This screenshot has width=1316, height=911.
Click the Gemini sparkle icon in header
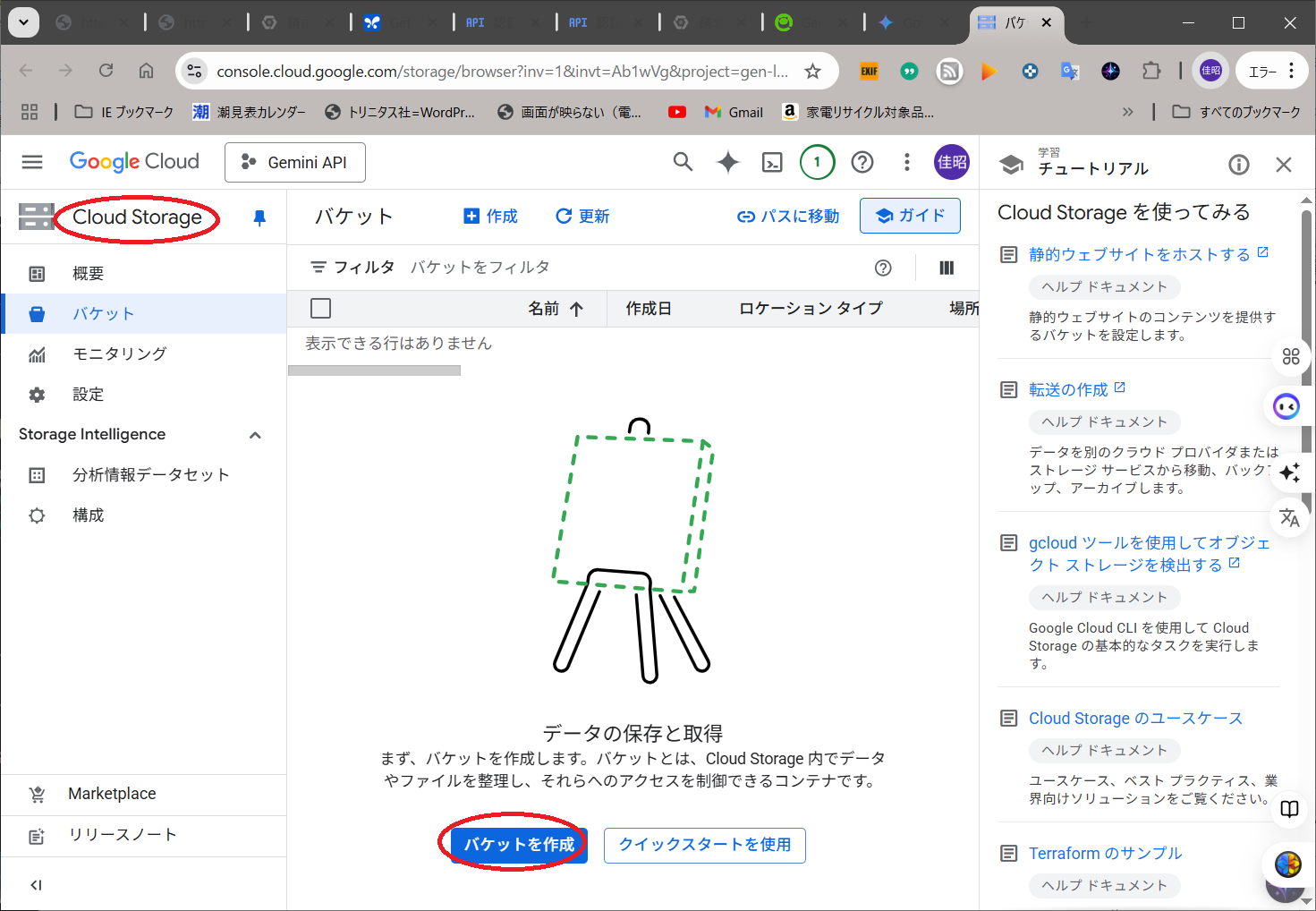point(728,162)
